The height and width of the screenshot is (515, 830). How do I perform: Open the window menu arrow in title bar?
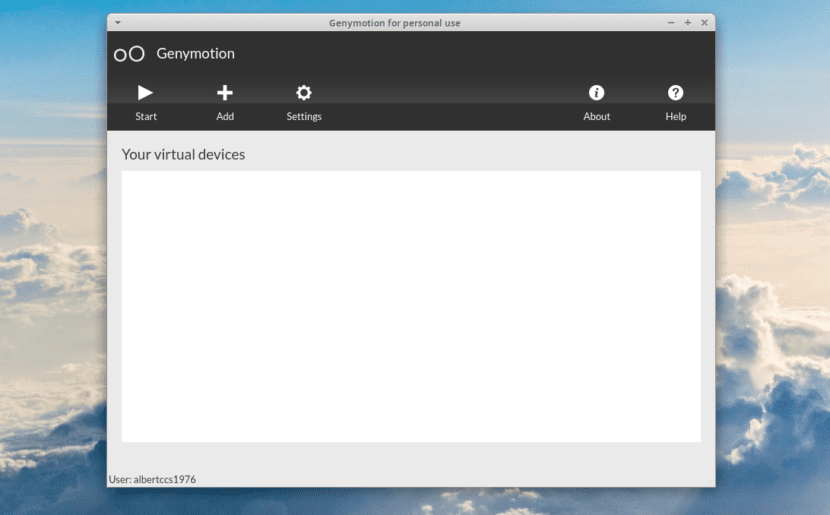pos(118,23)
